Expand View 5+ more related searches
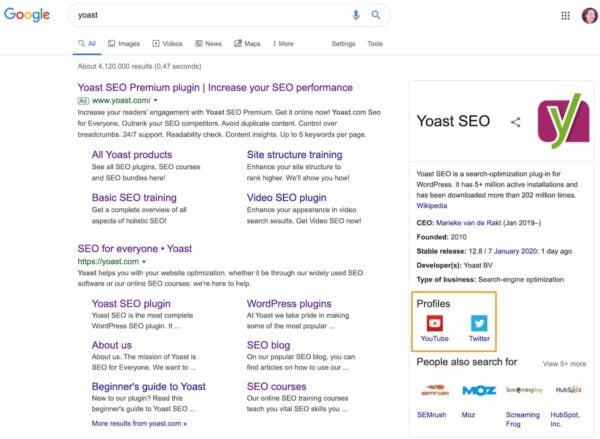Viewport: 600px width, 439px height. [564, 364]
